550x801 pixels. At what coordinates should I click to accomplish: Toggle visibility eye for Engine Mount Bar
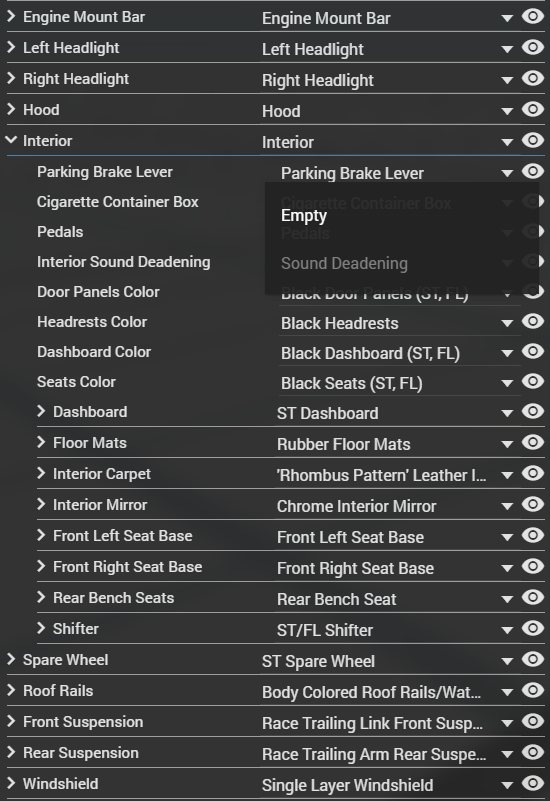(x=533, y=16)
